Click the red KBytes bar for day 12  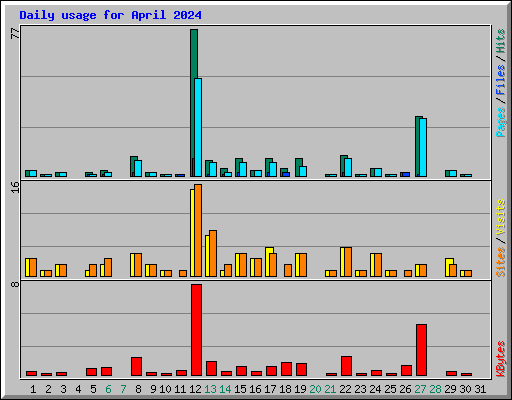click(196, 330)
